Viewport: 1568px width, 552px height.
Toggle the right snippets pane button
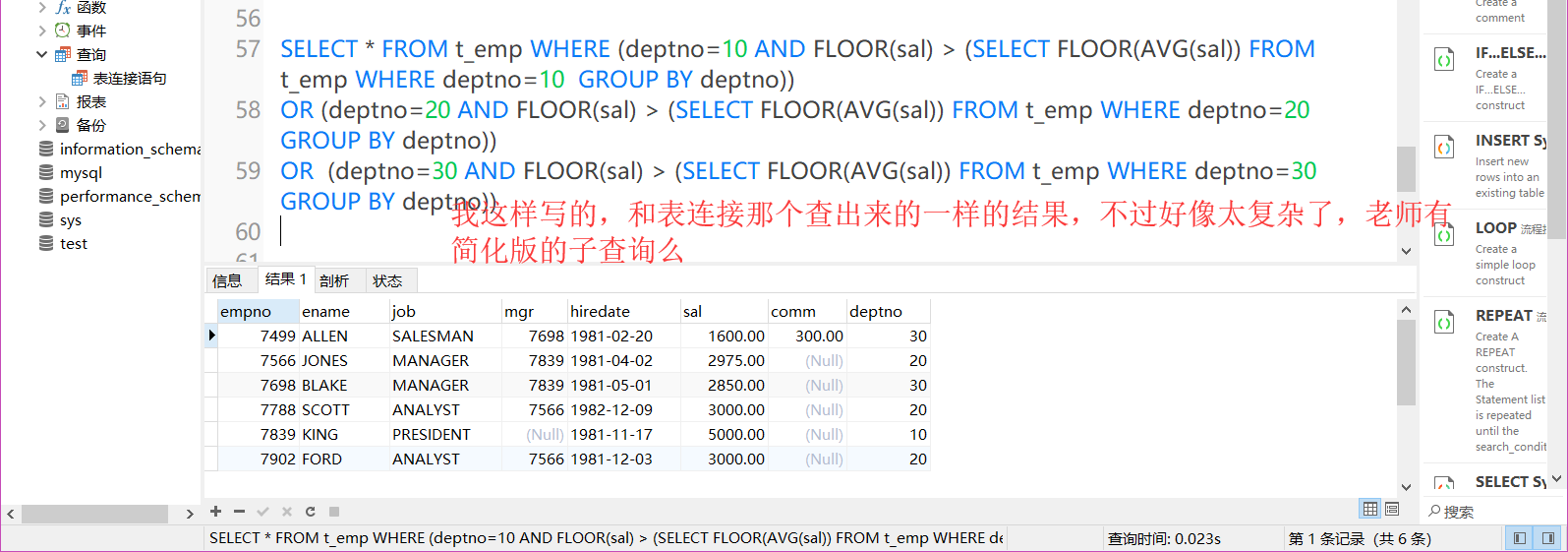1548,538
